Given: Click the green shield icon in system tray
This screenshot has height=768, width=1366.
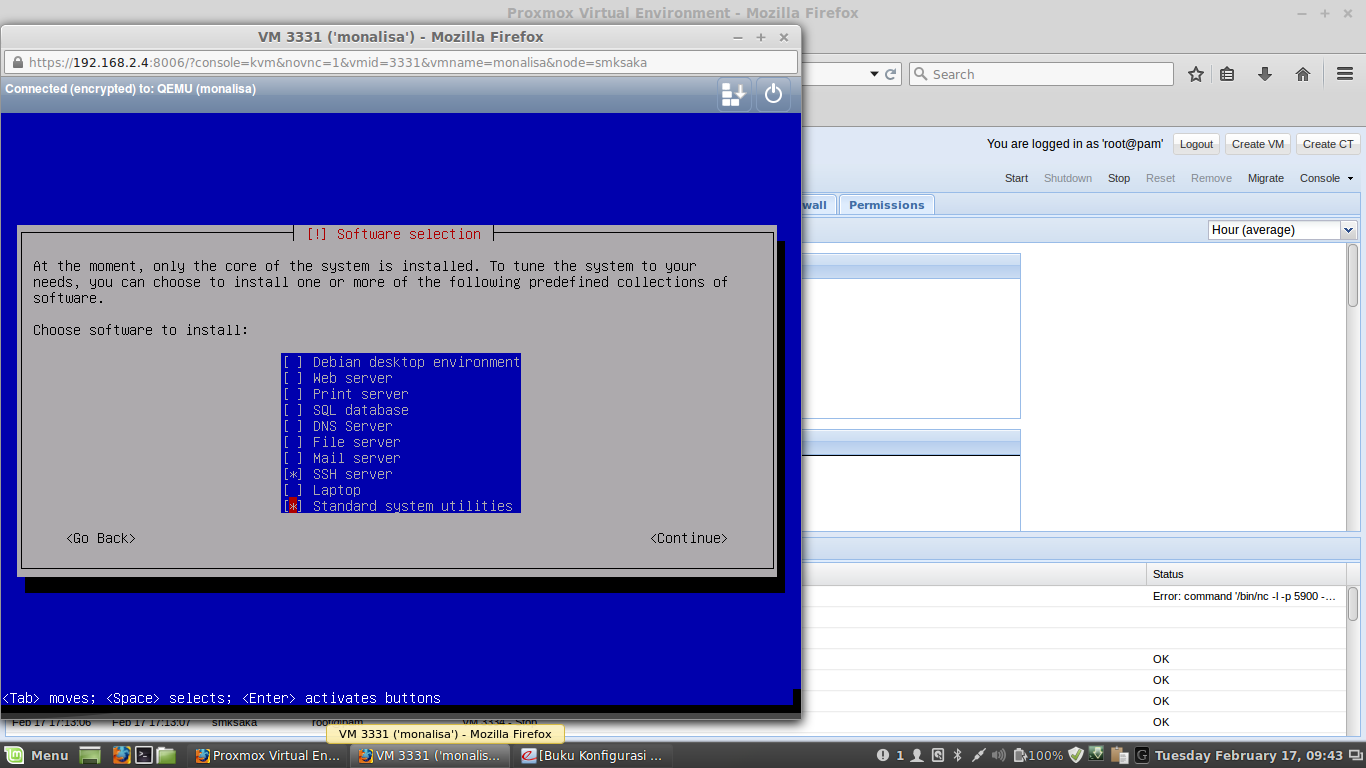Looking at the screenshot, I should (1078, 755).
